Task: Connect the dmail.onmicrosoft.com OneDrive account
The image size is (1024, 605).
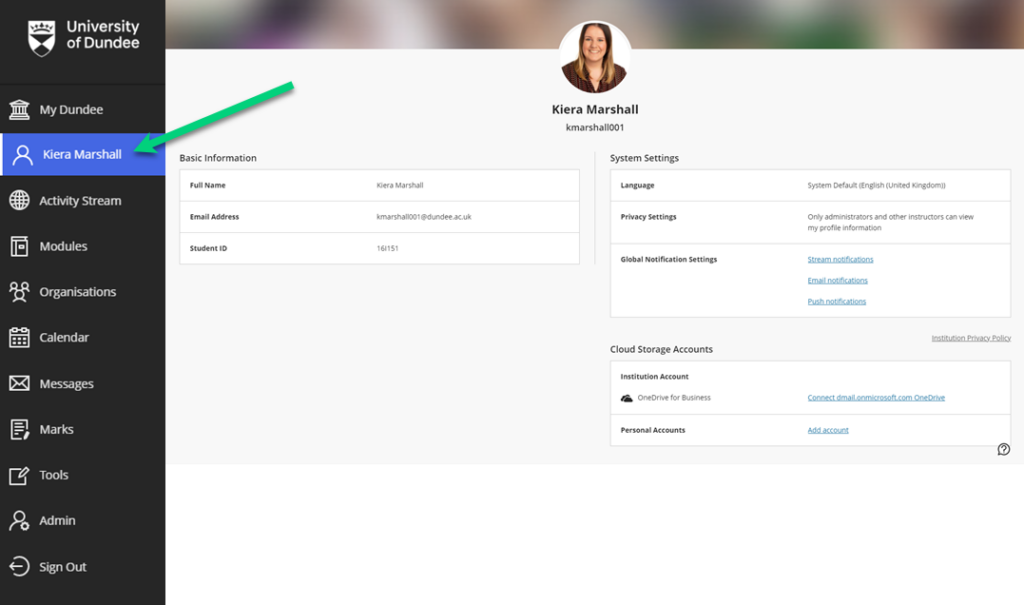Action: (x=876, y=397)
